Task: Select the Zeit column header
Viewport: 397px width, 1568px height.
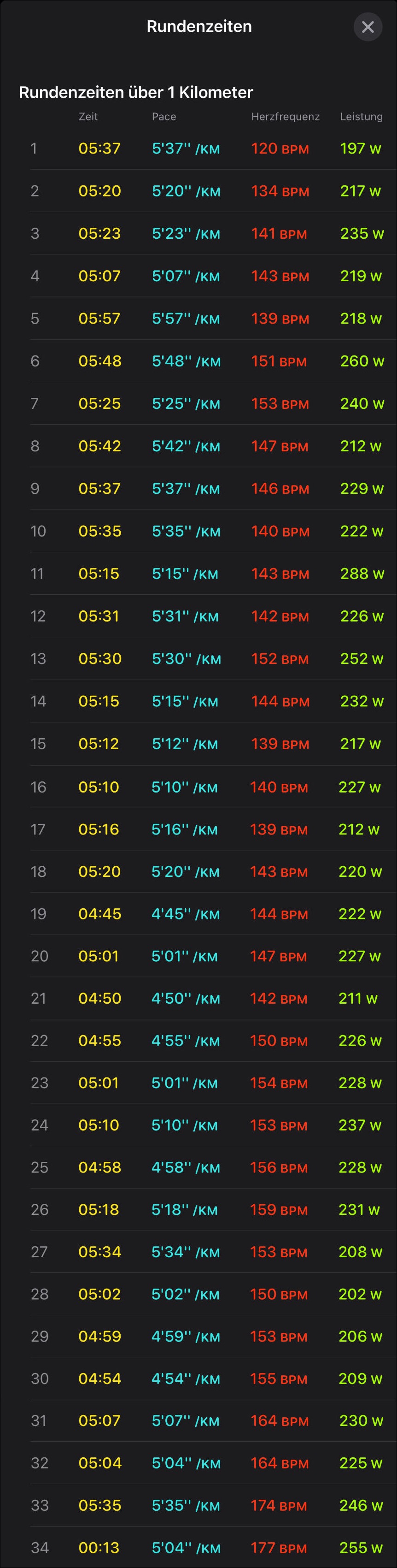Action: point(88,116)
